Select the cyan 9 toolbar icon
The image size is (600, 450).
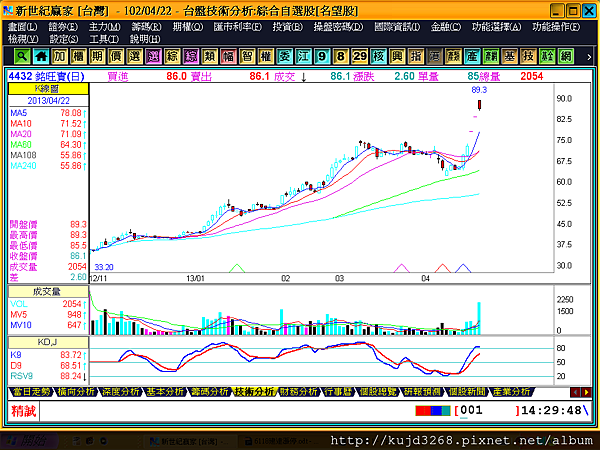click(322, 57)
